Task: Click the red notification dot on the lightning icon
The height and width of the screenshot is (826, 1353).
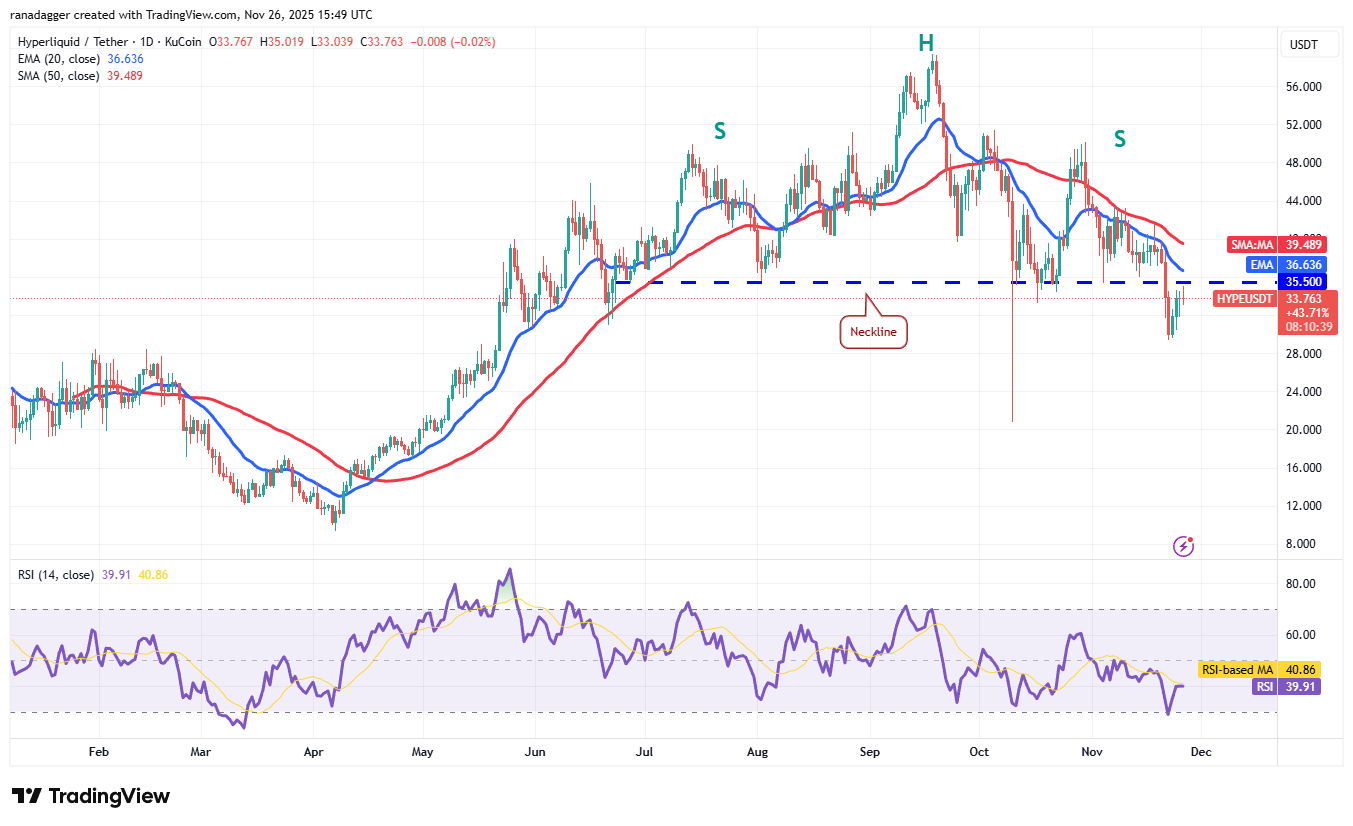Action: pos(1192,539)
